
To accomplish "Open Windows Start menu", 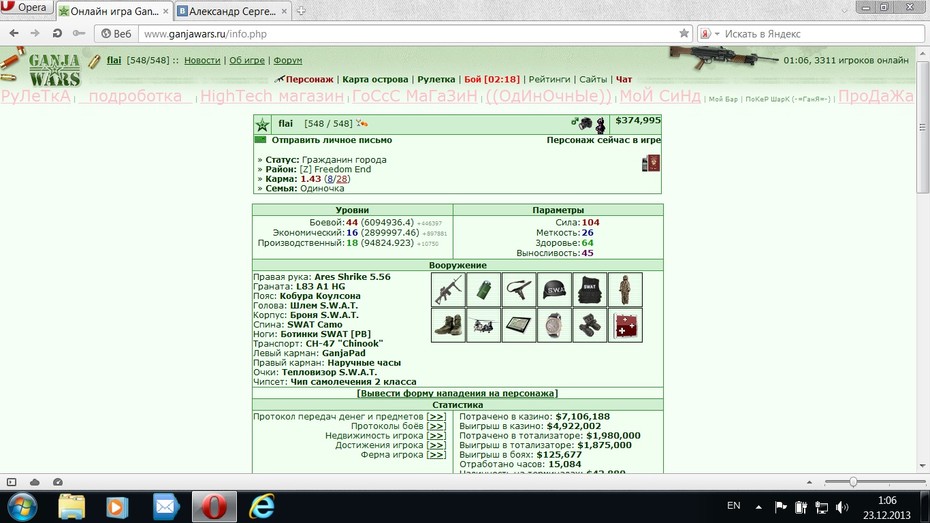I will pyautogui.click(x=23, y=507).
